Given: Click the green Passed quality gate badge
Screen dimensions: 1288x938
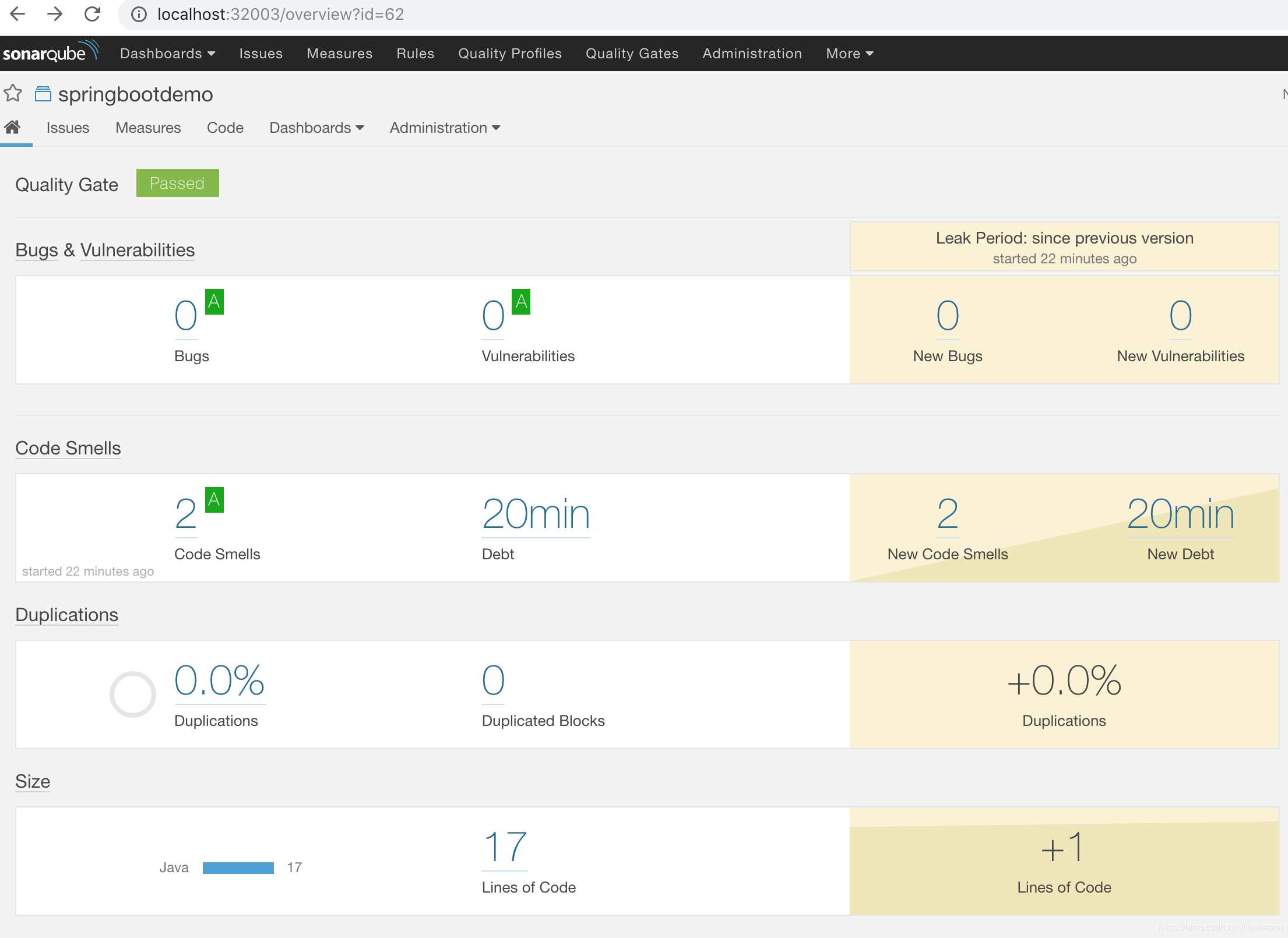Looking at the screenshot, I should [x=177, y=183].
